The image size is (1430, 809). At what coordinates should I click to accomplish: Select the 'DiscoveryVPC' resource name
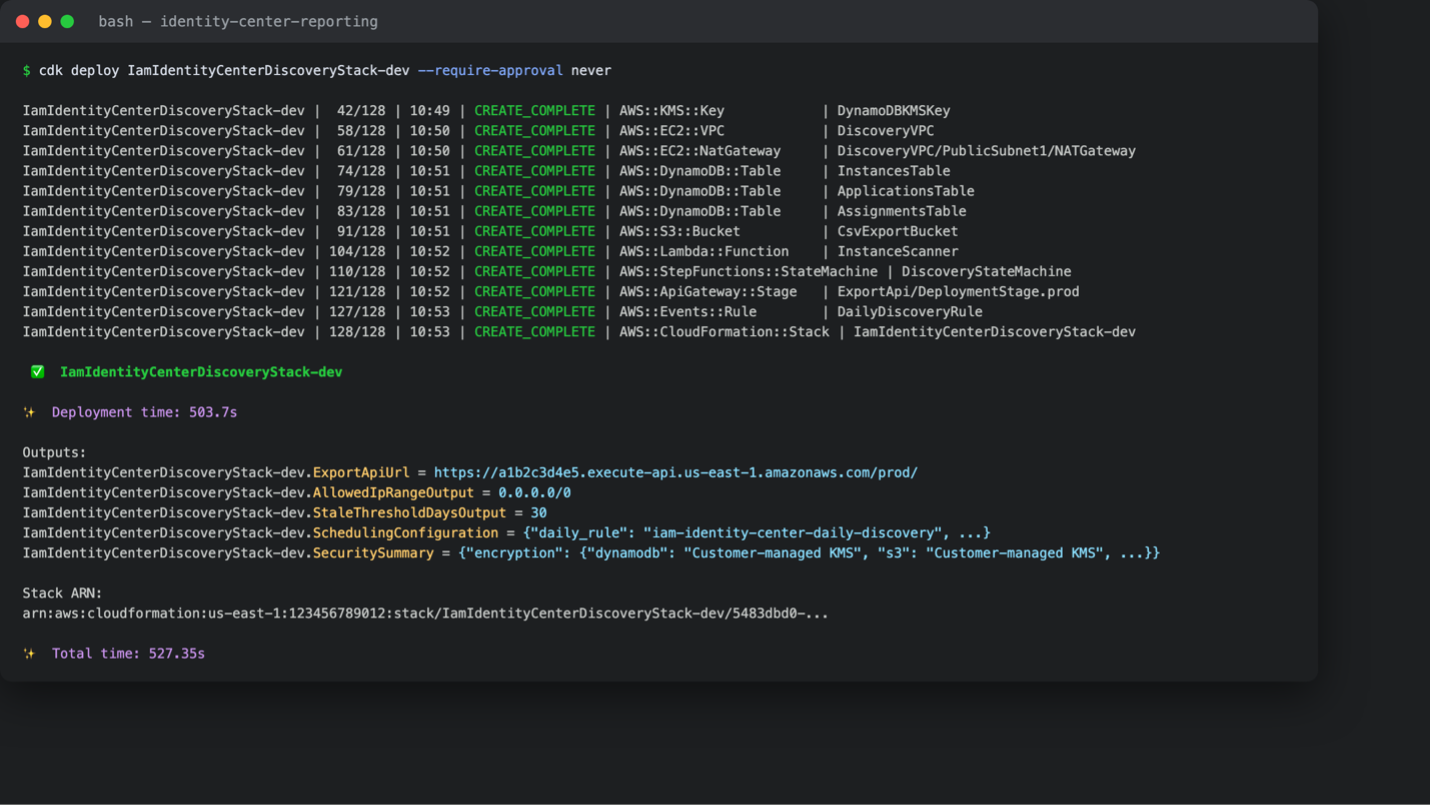pyautogui.click(x=886, y=131)
